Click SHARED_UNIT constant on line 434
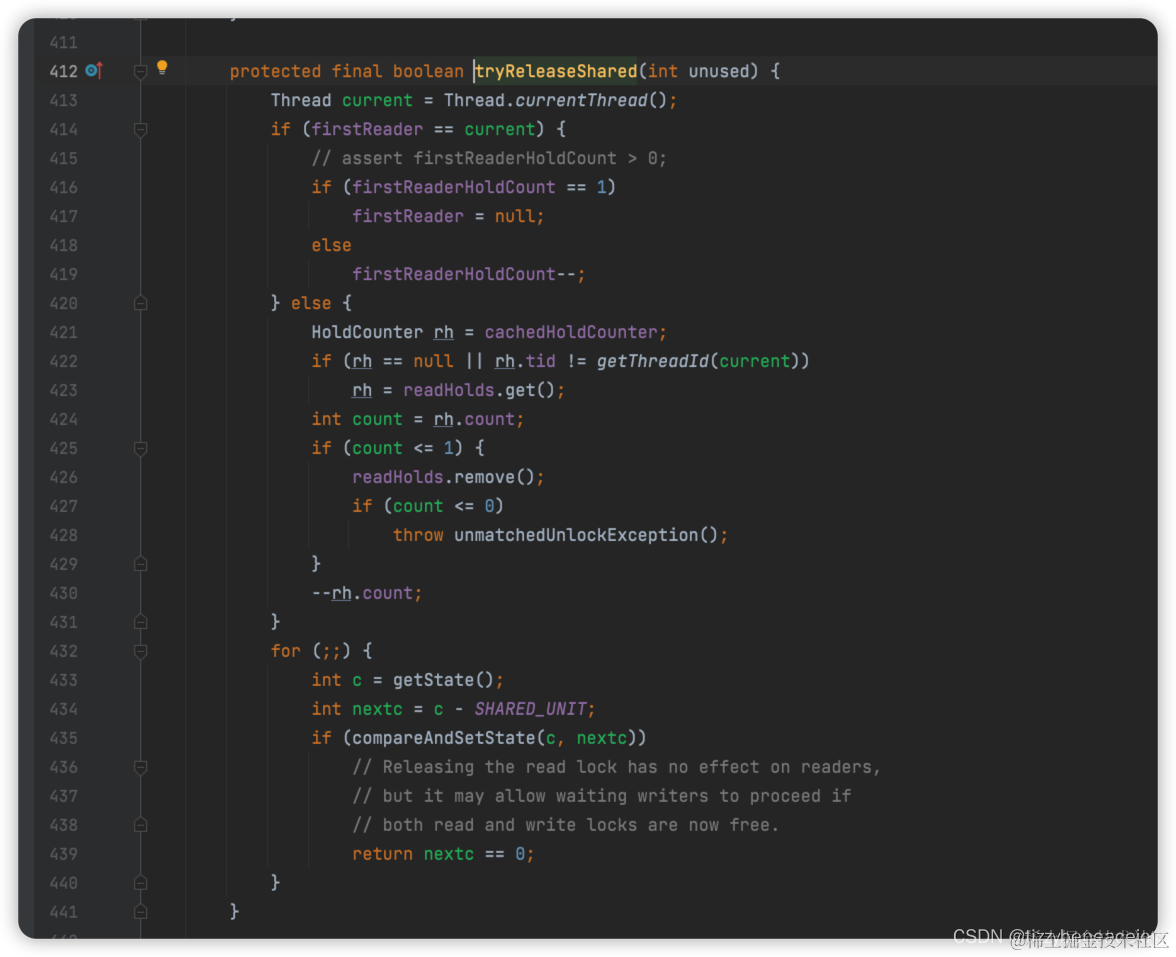Screen dimensions: 1176x957 (530, 710)
